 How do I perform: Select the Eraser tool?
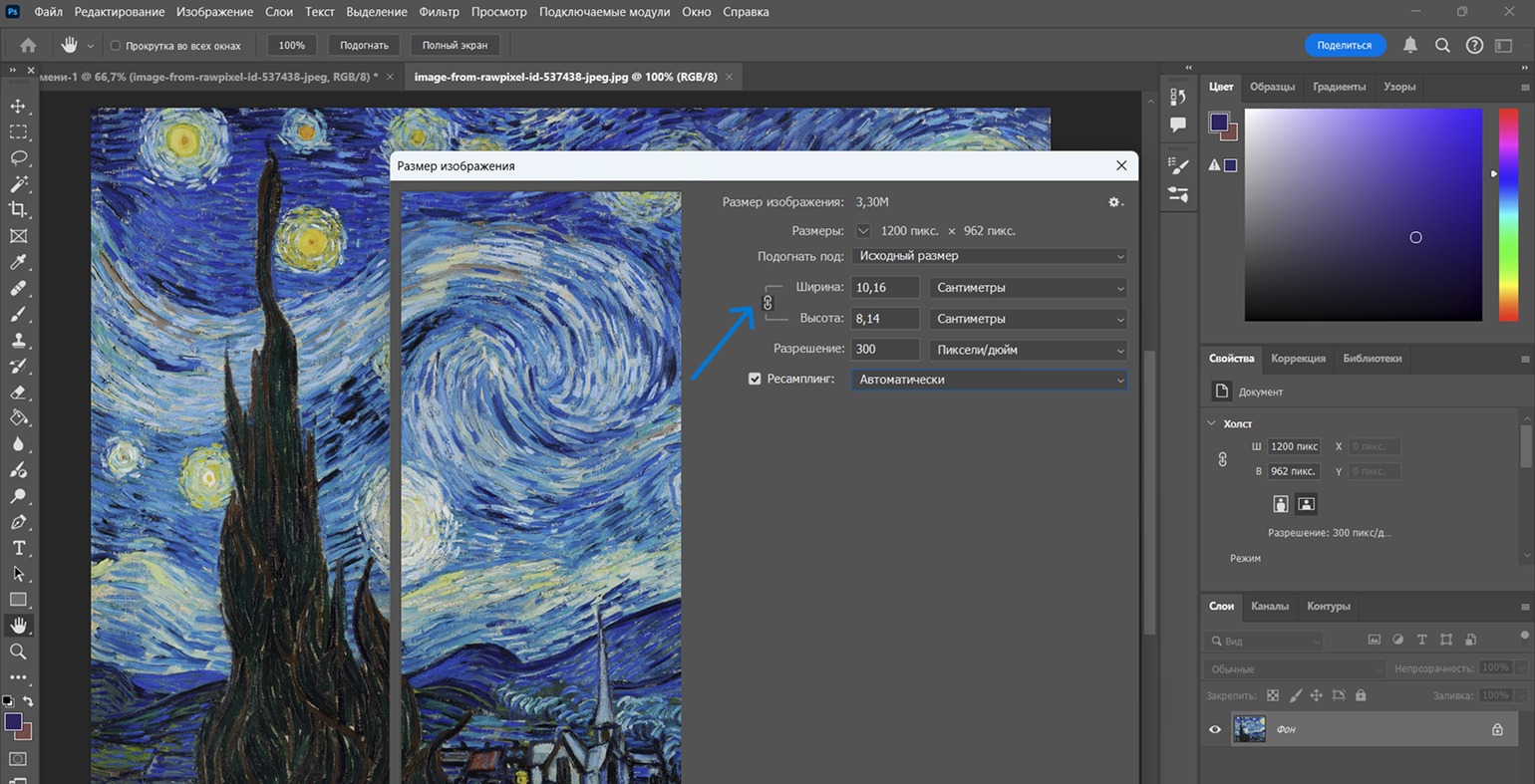click(18, 392)
